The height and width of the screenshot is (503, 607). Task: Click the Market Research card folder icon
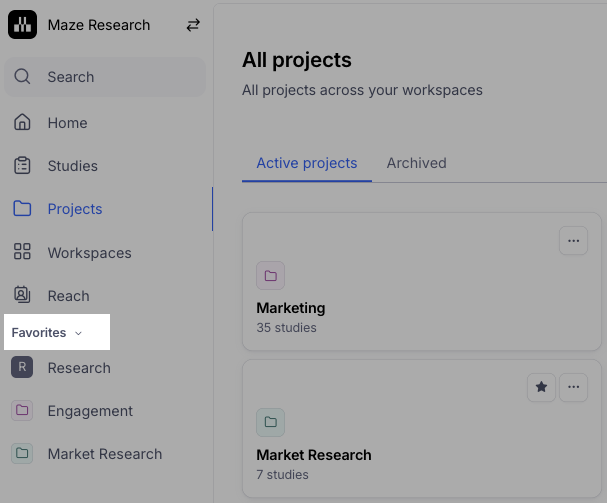[x=271, y=422]
